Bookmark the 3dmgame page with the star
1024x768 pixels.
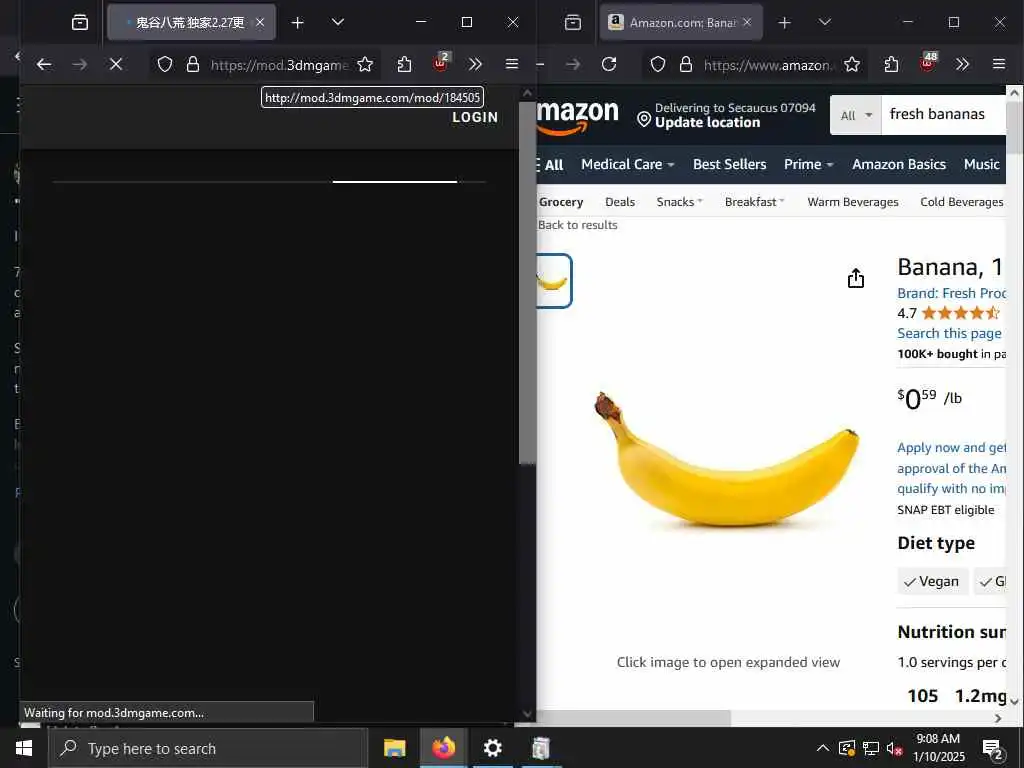(365, 64)
